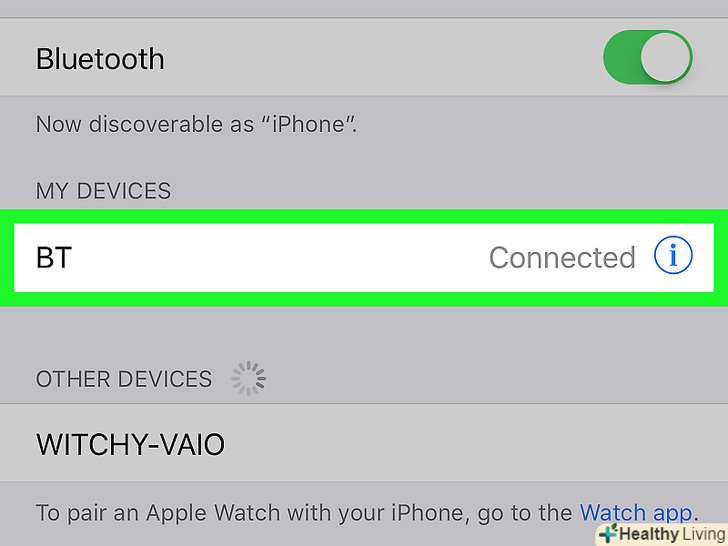The height and width of the screenshot is (546, 728).
Task: Click the green plus leaf logo icon
Action: (608, 534)
